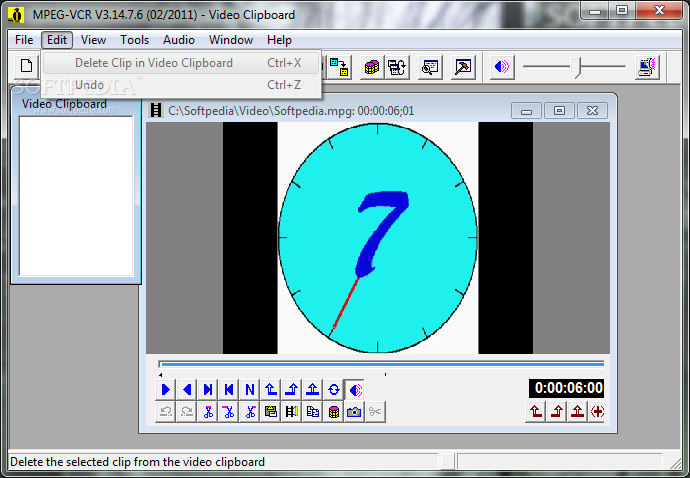Open the Tools menu
Image resolution: width=690 pixels, height=478 pixels.
tap(135, 40)
